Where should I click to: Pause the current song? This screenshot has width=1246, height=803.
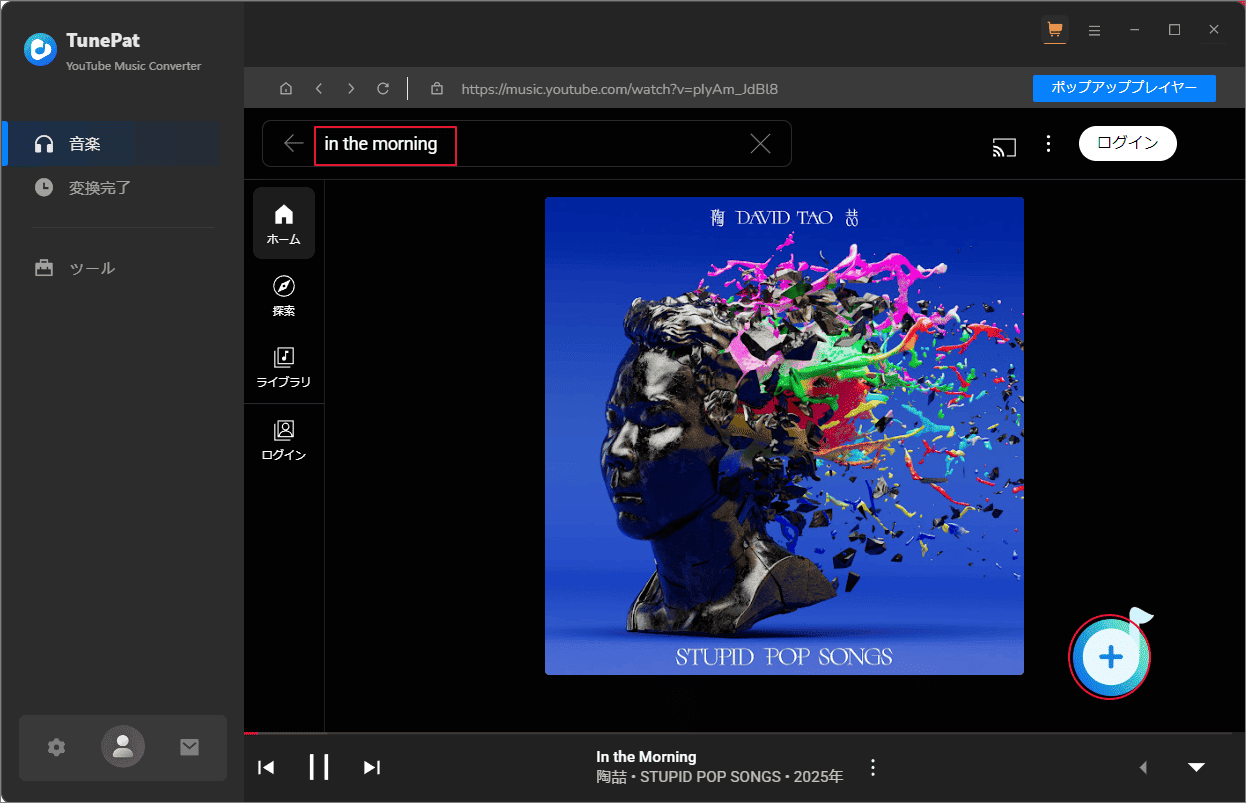tap(319, 767)
